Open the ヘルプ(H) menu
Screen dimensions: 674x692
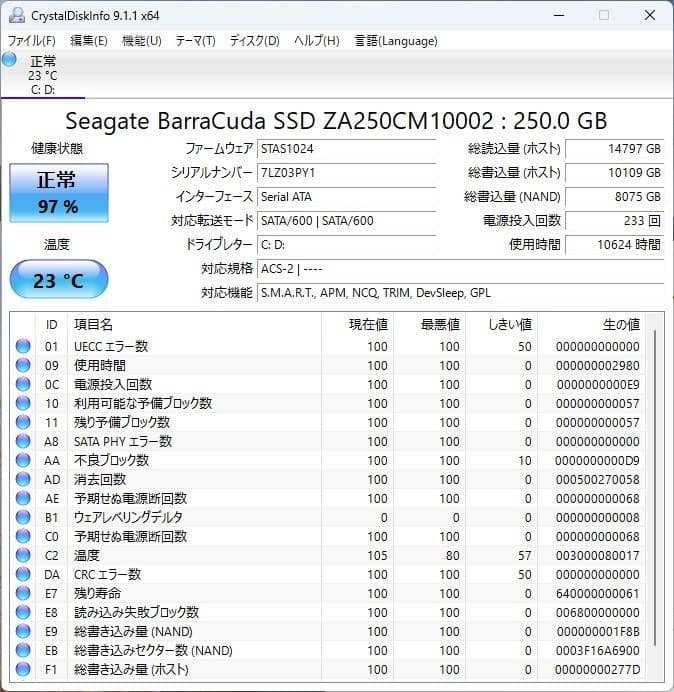pyautogui.click(x=316, y=41)
